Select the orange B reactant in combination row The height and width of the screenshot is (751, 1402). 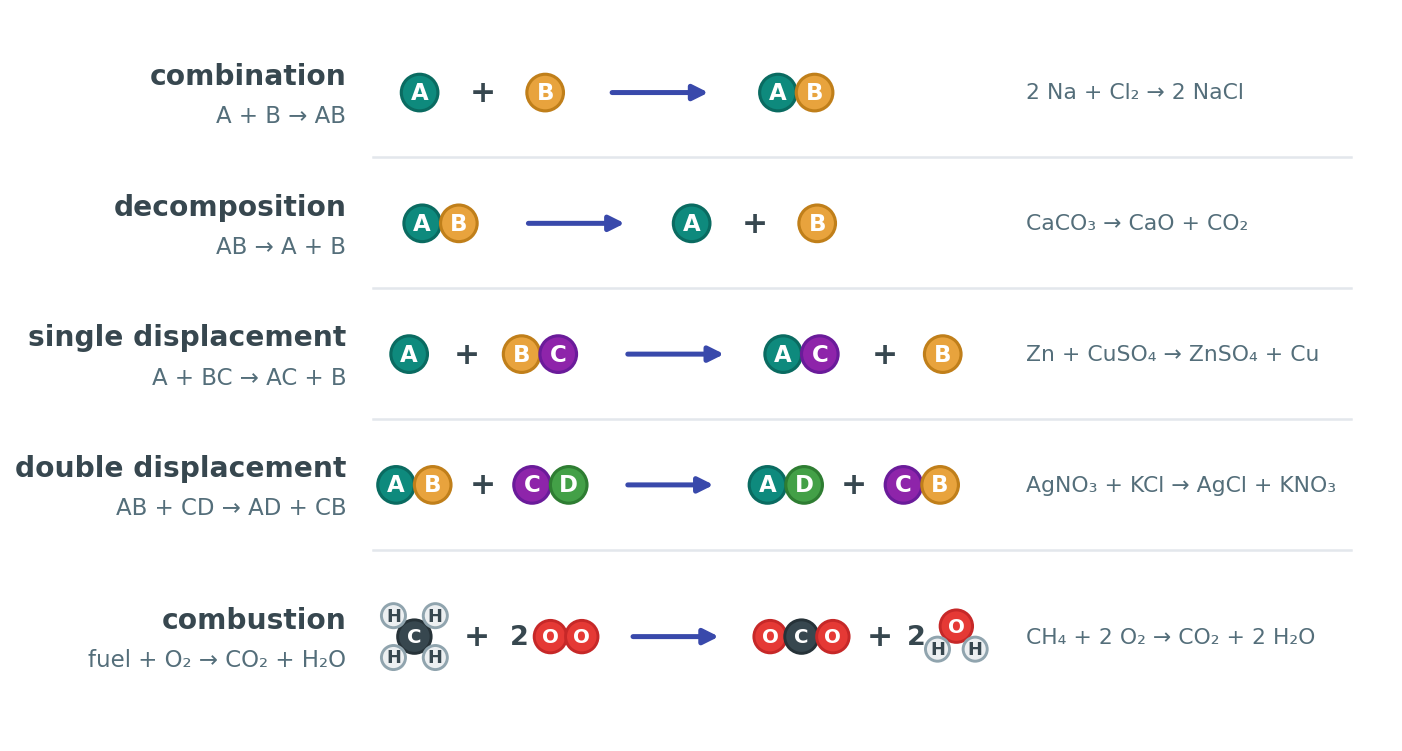[545, 93]
